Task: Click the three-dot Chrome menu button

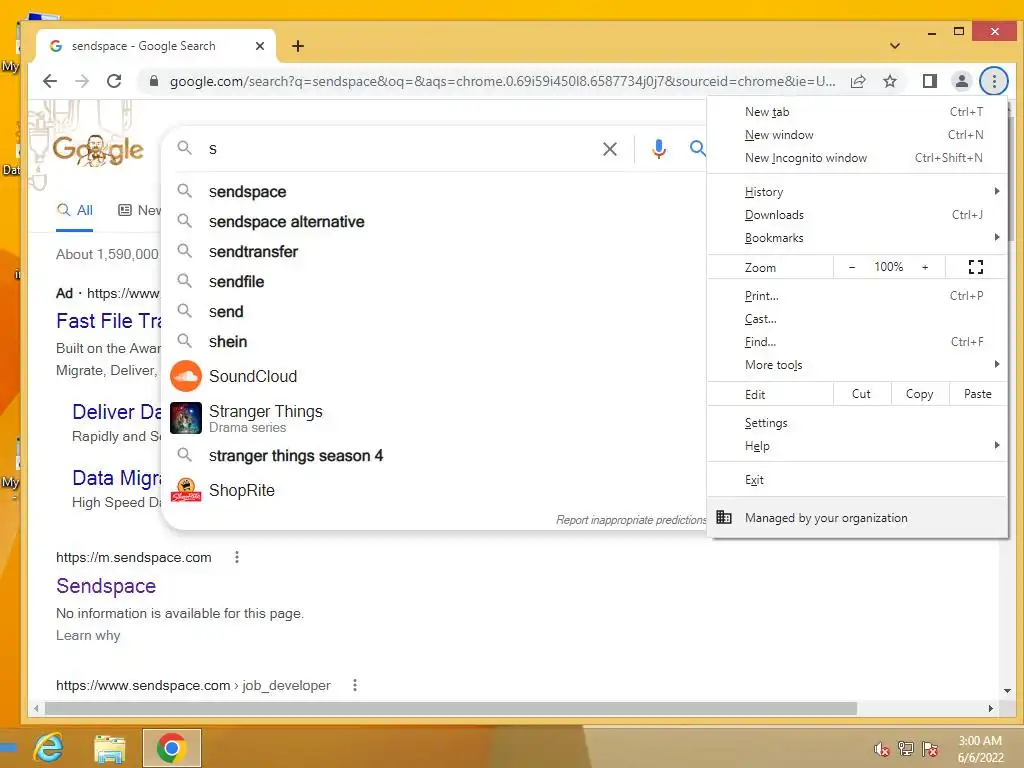Action: click(x=994, y=81)
